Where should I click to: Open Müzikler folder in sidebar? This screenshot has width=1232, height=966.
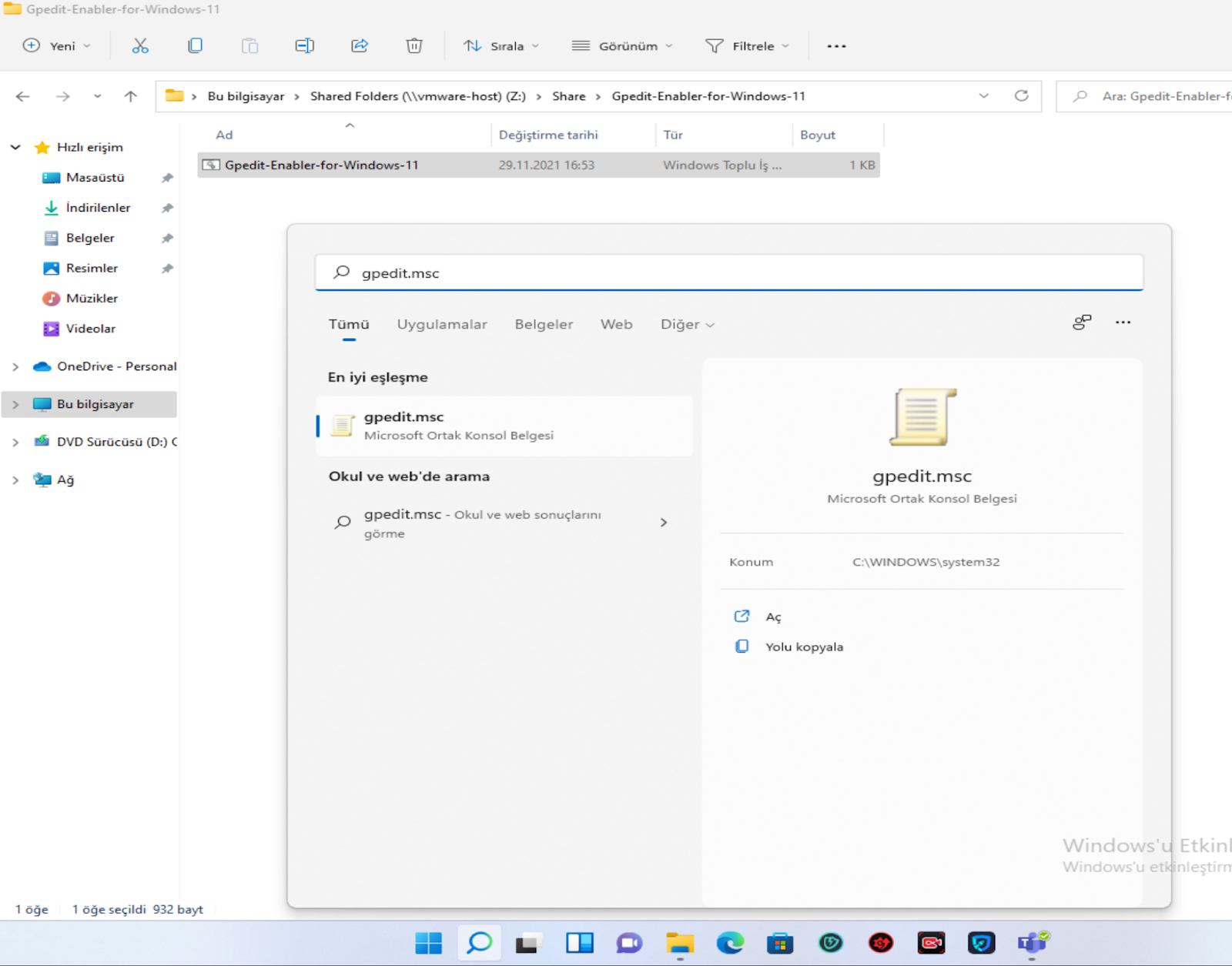(92, 298)
